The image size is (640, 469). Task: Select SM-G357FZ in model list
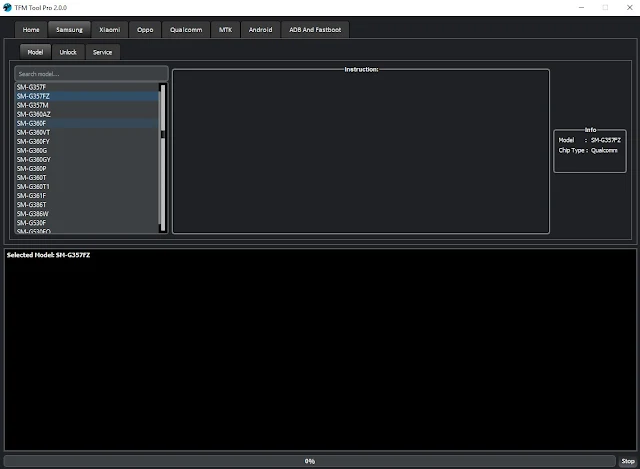pos(87,96)
